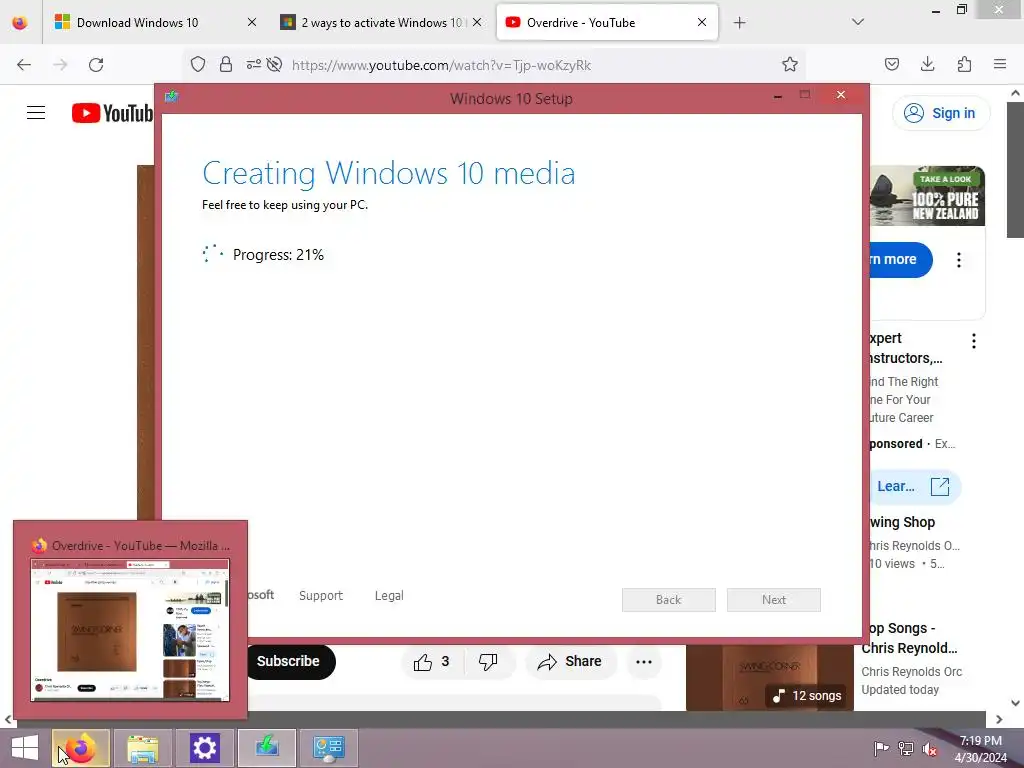
Task: Click Support link in Windows 10 Setup
Action: [x=321, y=596]
